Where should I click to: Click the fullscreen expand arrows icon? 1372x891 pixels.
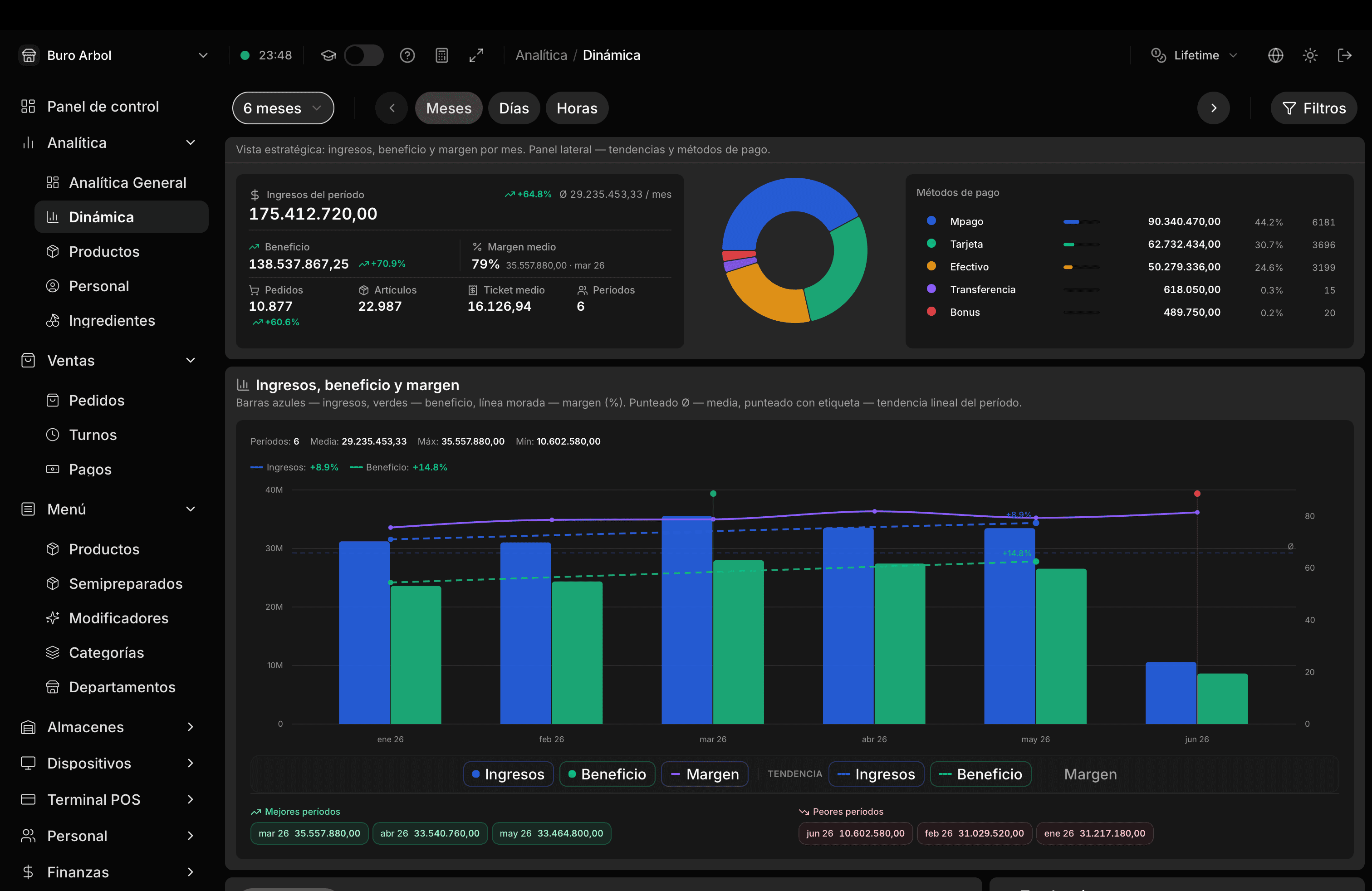coord(476,55)
